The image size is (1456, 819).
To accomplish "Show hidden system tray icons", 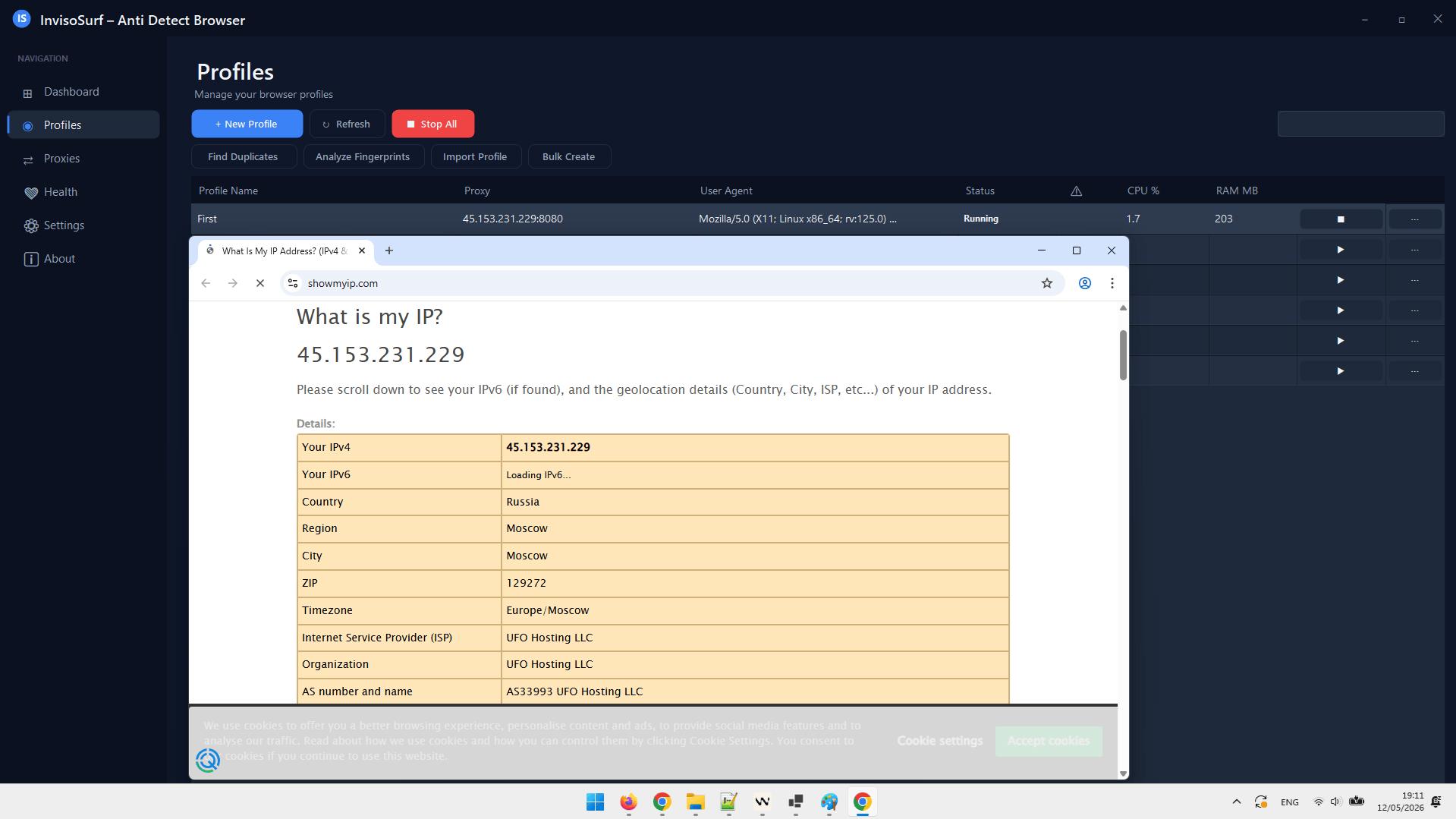I will (x=1236, y=802).
